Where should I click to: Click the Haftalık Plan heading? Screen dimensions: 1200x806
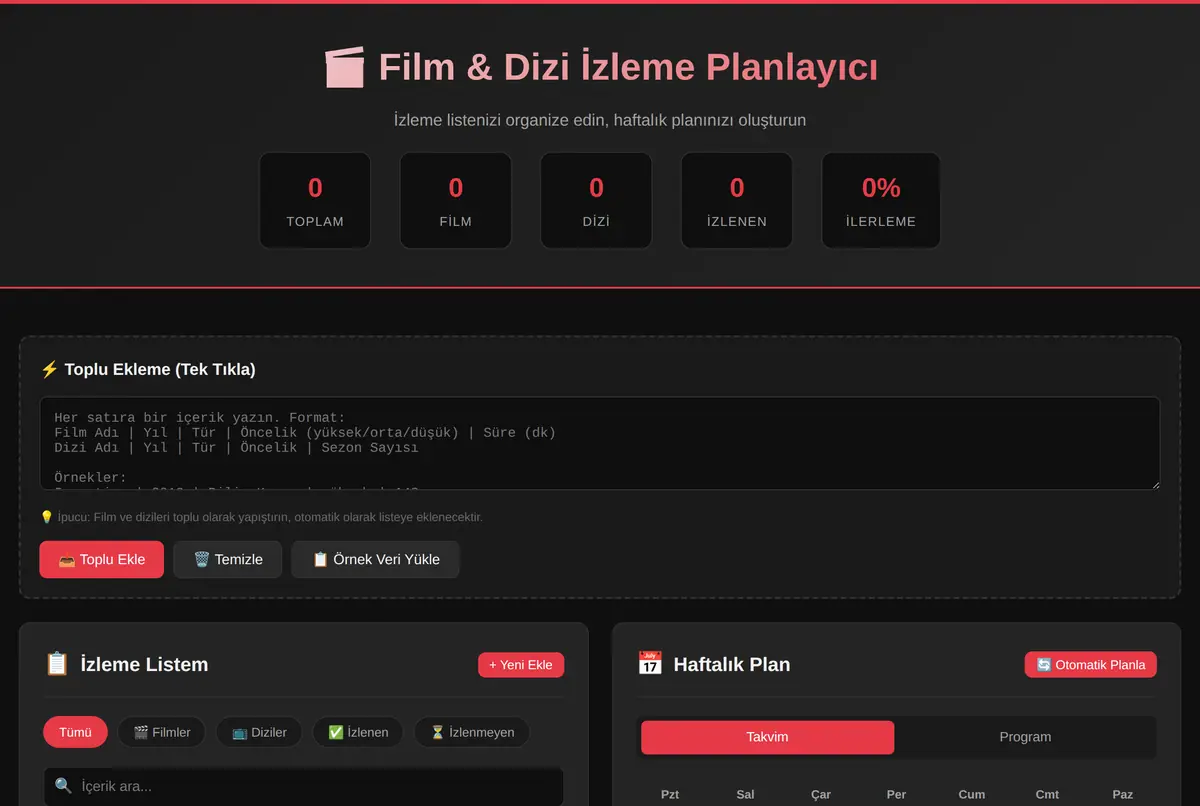[x=732, y=664]
